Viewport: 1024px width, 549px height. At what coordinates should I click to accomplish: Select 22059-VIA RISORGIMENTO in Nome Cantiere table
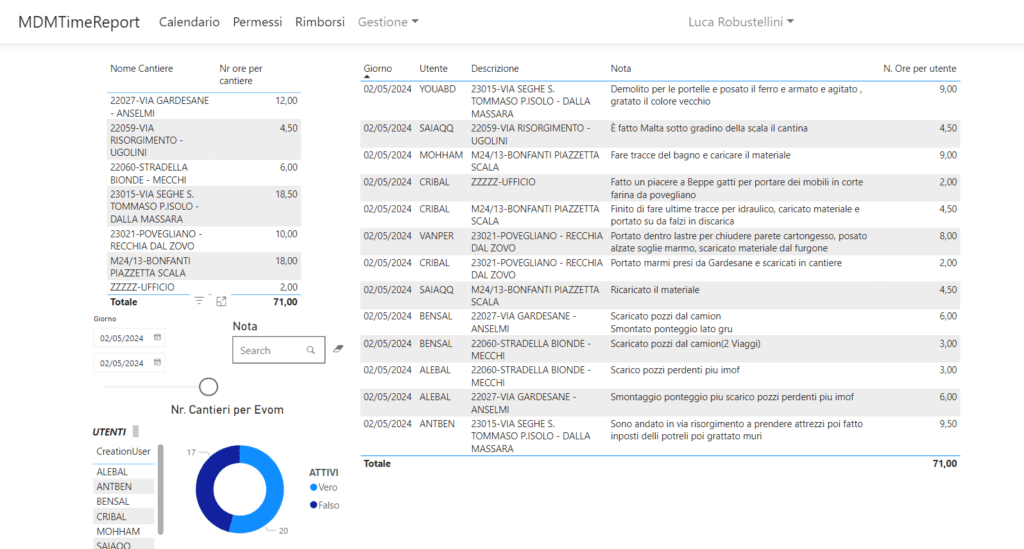click(x=146, y=140)
